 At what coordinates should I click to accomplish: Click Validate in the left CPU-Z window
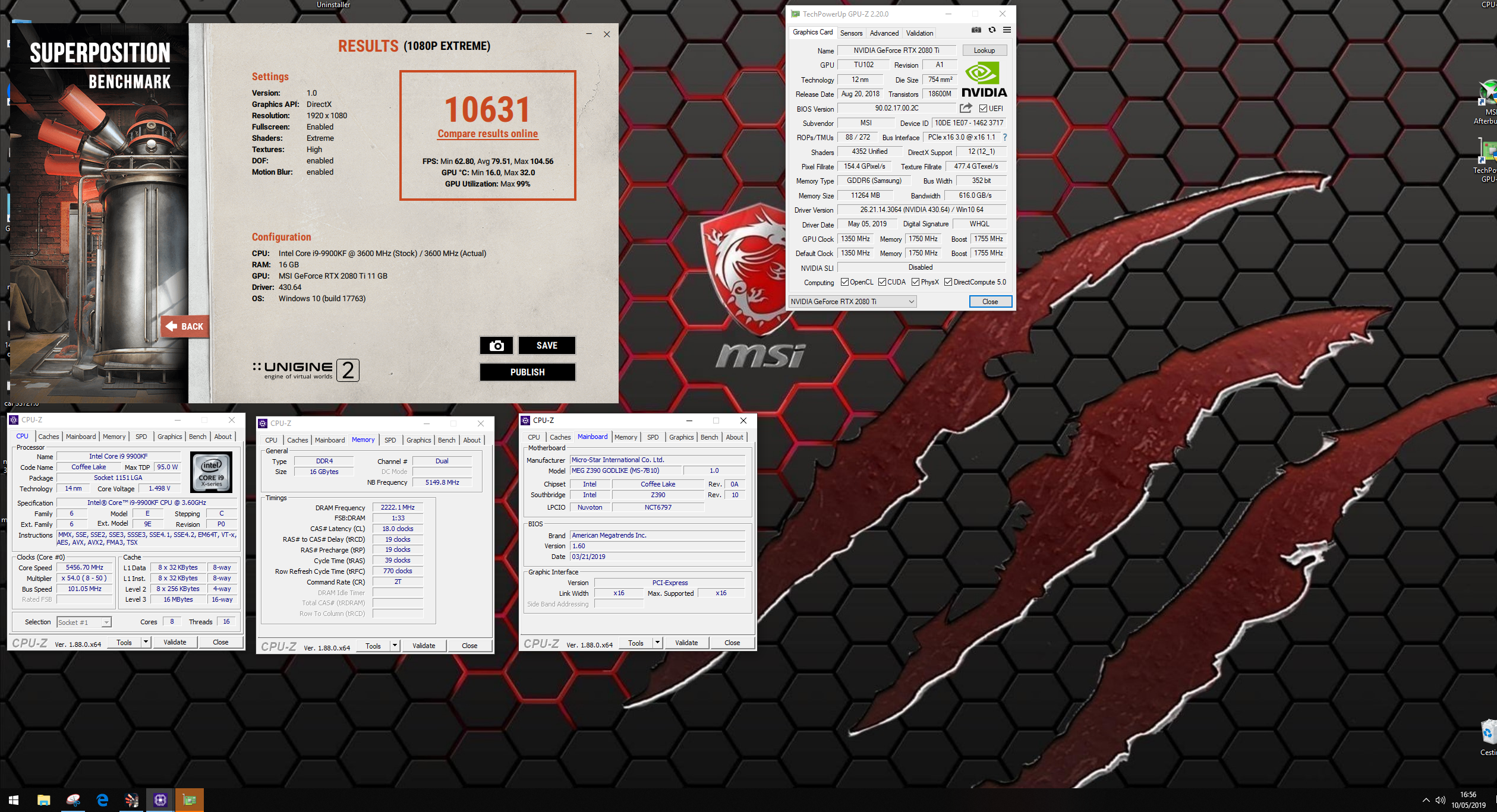[175, 642]
